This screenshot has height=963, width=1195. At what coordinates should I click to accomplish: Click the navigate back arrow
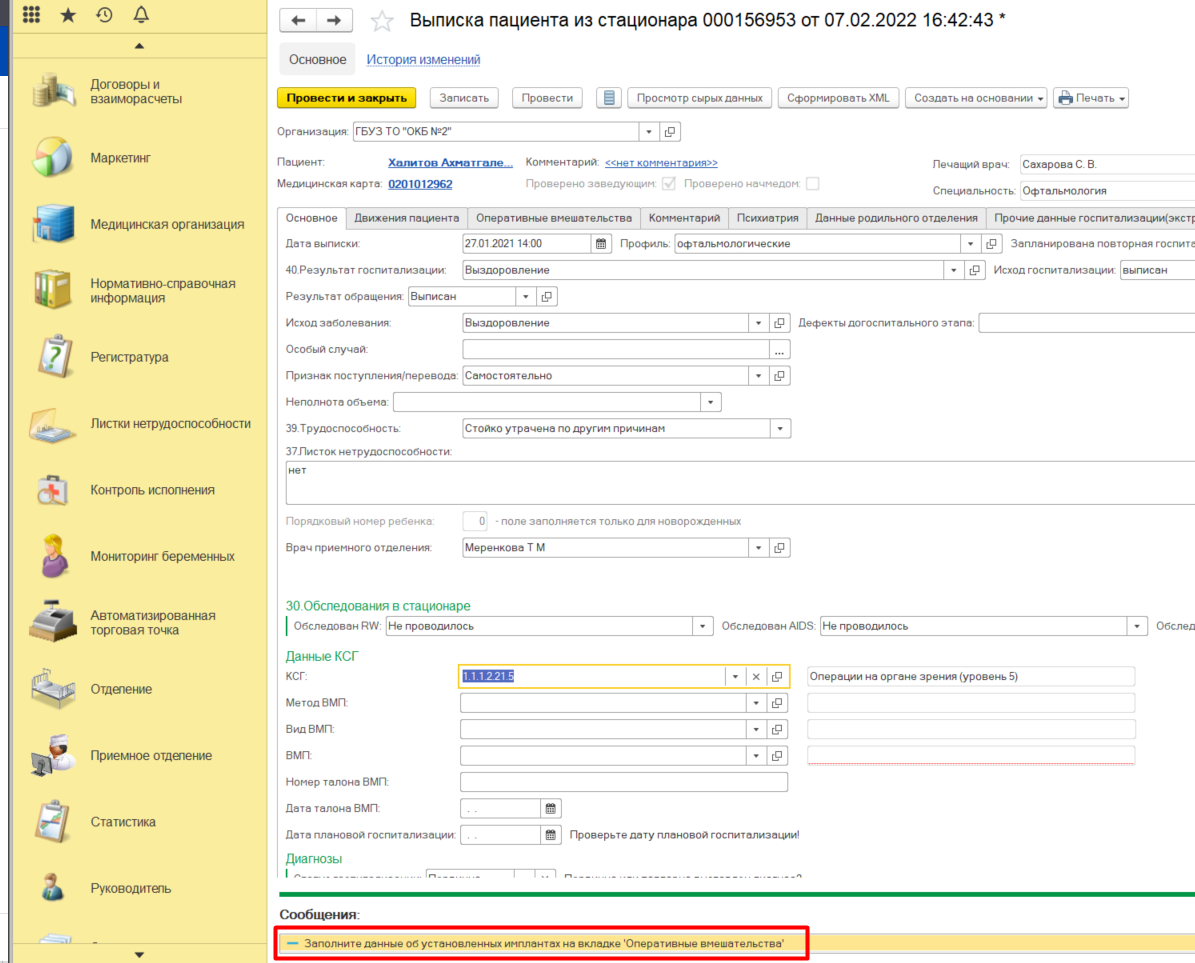[x=298, y=21]
